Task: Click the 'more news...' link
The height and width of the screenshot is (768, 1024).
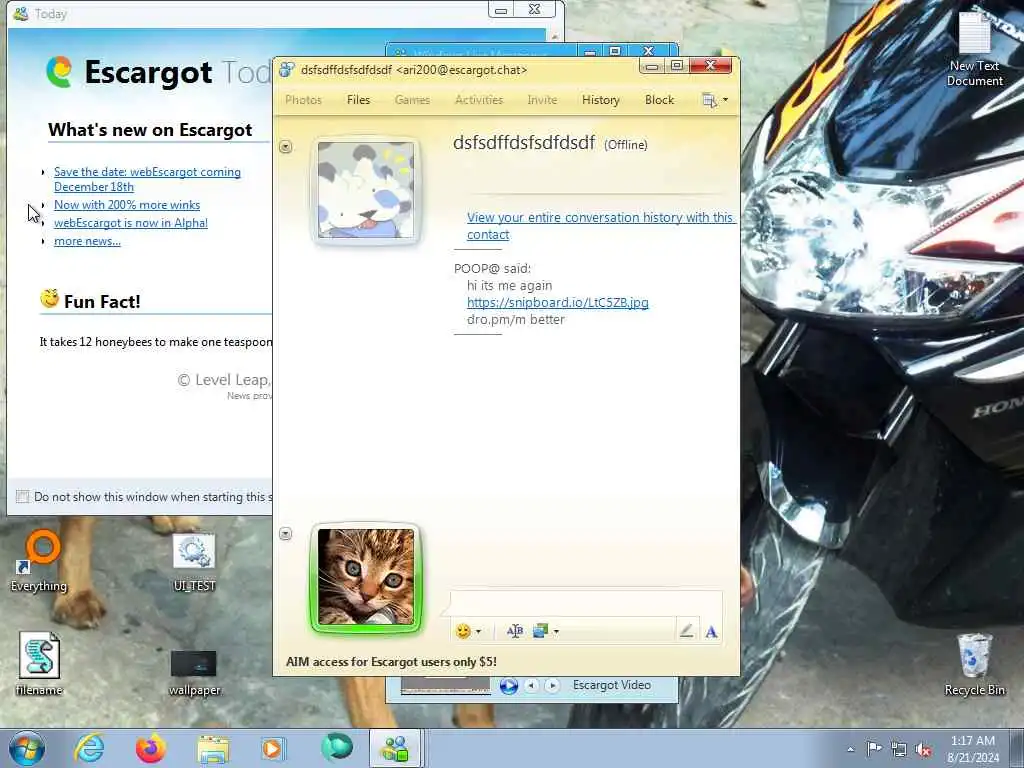Action: (87, 241)
